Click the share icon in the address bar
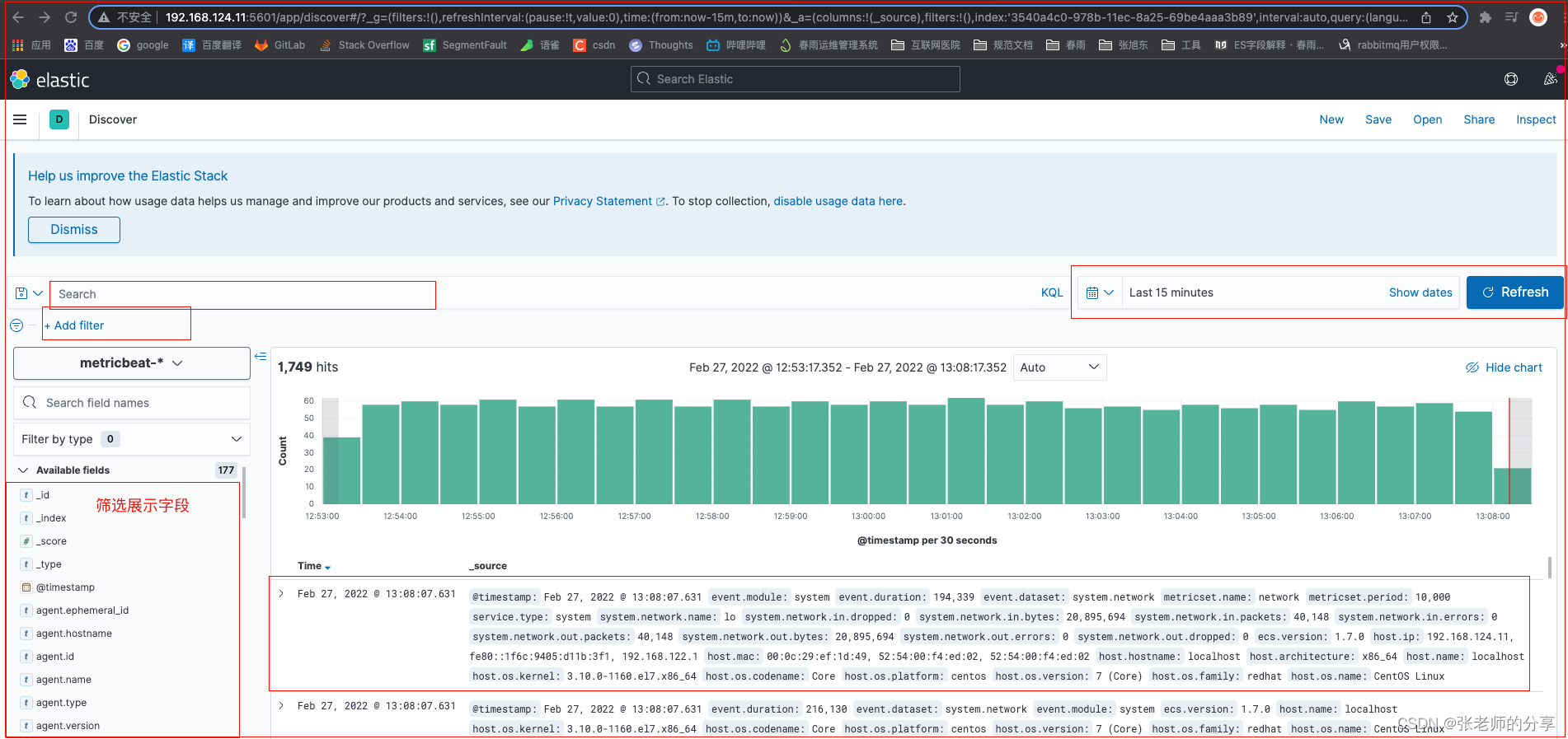Image resolution: width=1568 pixels, height=739 pixels. (1426, 17)
